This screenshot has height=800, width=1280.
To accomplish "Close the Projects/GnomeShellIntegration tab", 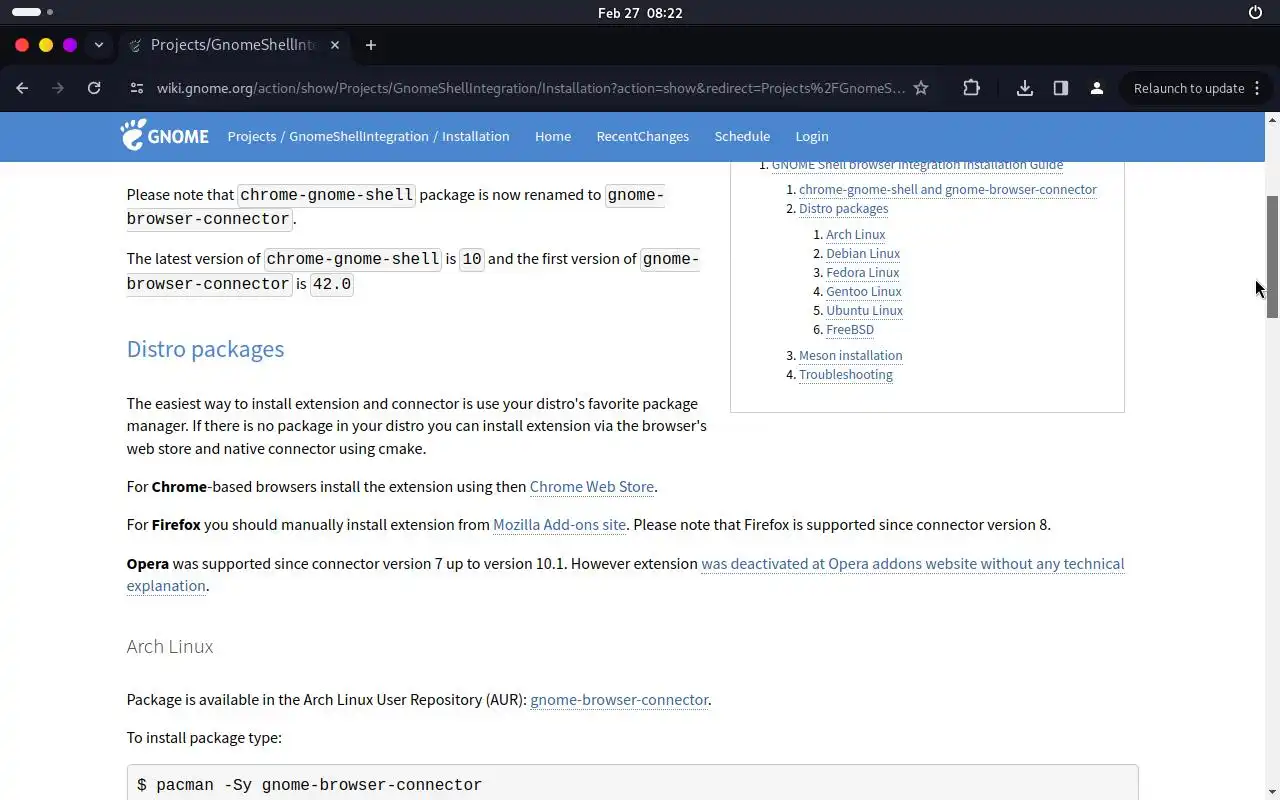I will (335, 45).
